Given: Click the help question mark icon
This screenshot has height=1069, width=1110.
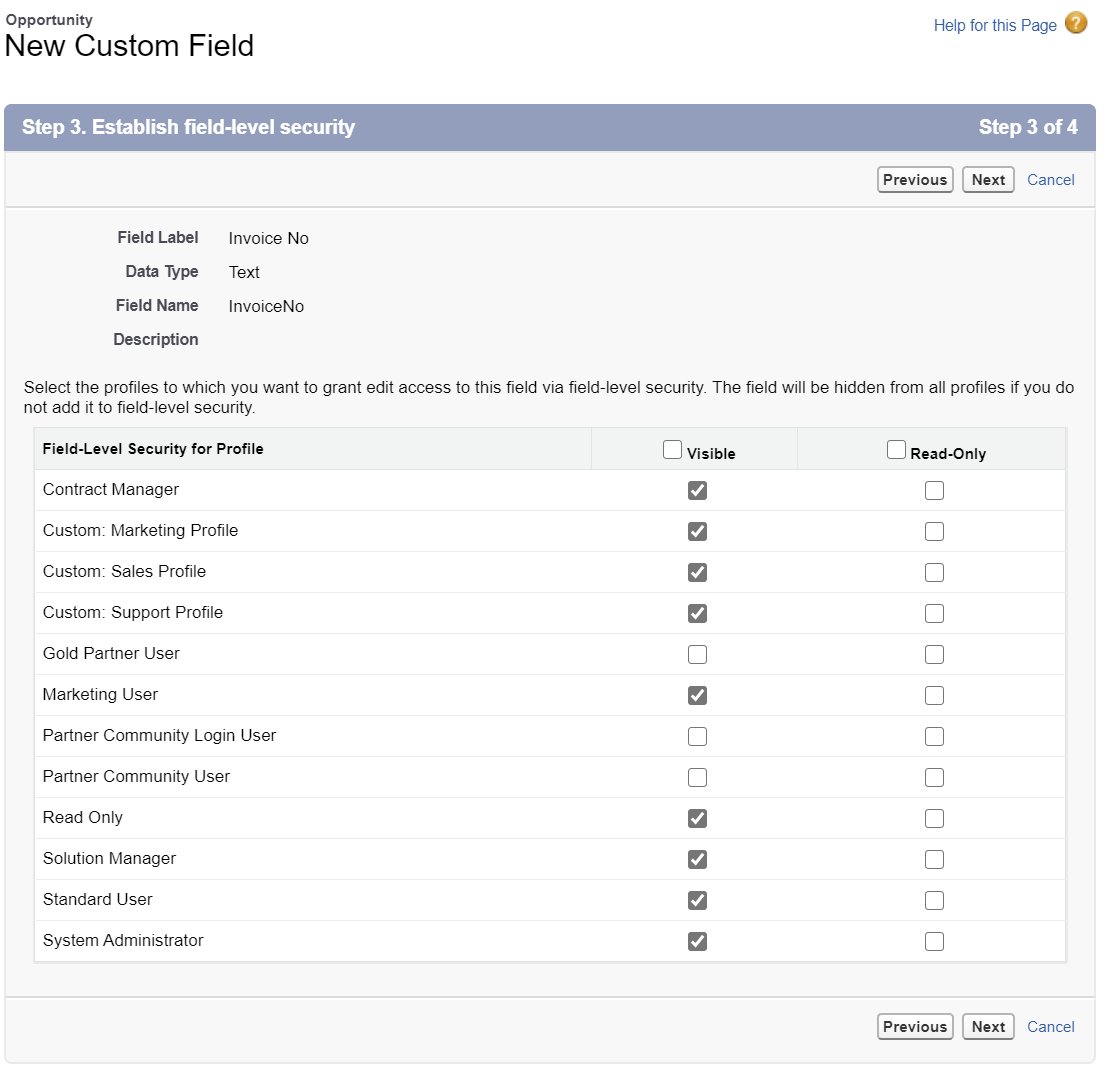Looking at the screenshot, I should tap(1076, 24).
